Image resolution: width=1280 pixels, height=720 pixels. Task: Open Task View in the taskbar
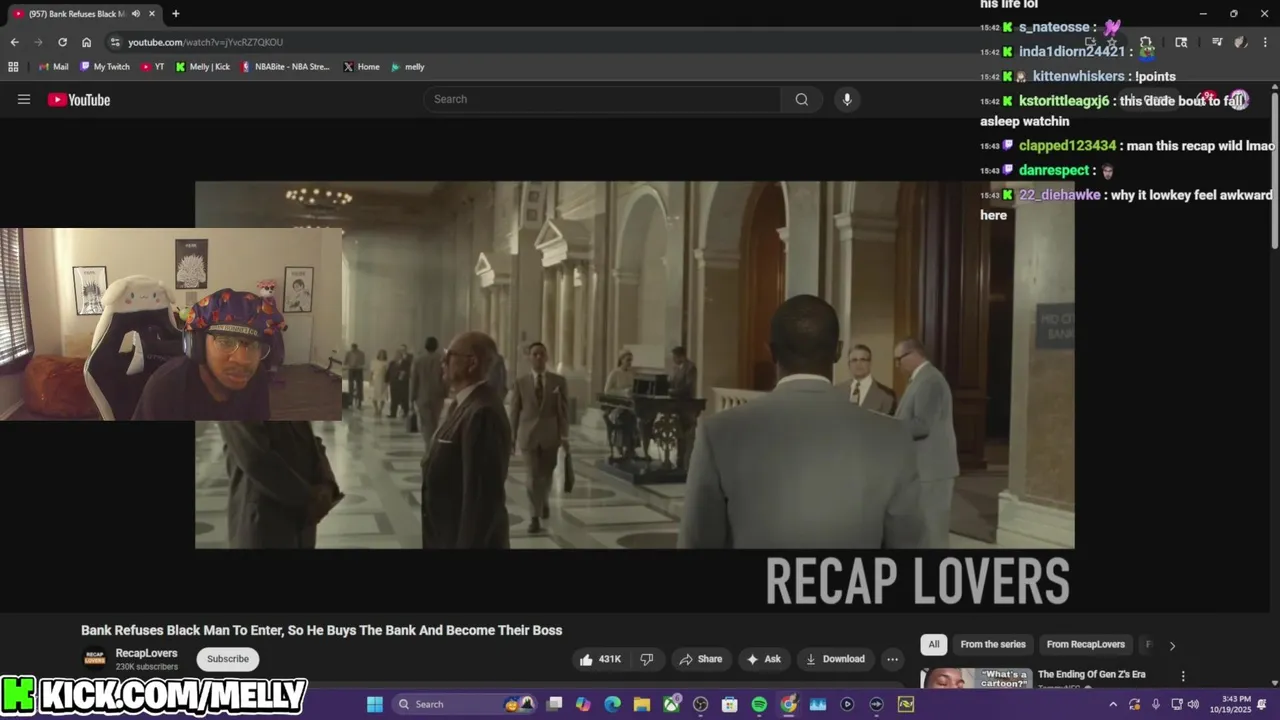[555, 704]
